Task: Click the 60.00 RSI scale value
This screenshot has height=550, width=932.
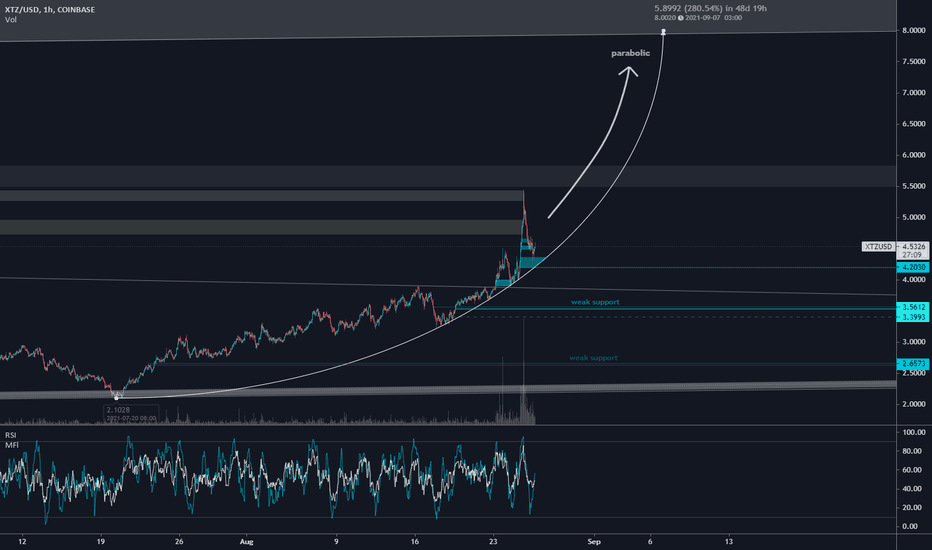Action: tap(914, 470)
